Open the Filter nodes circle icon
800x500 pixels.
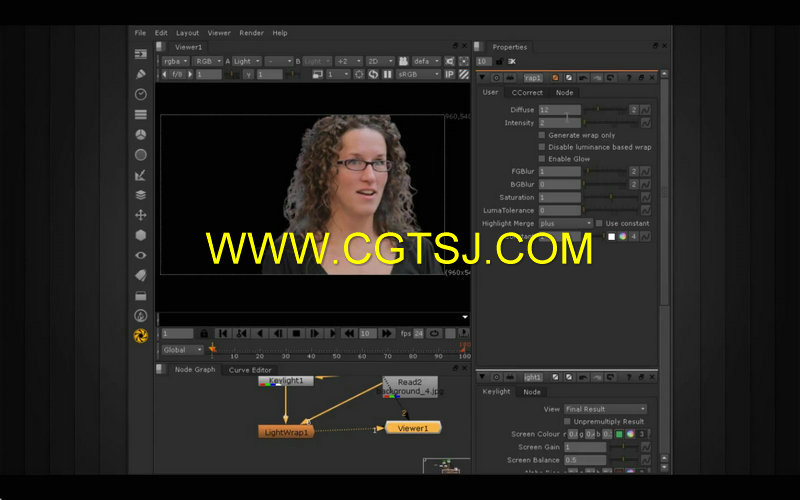tap(141, 155)
